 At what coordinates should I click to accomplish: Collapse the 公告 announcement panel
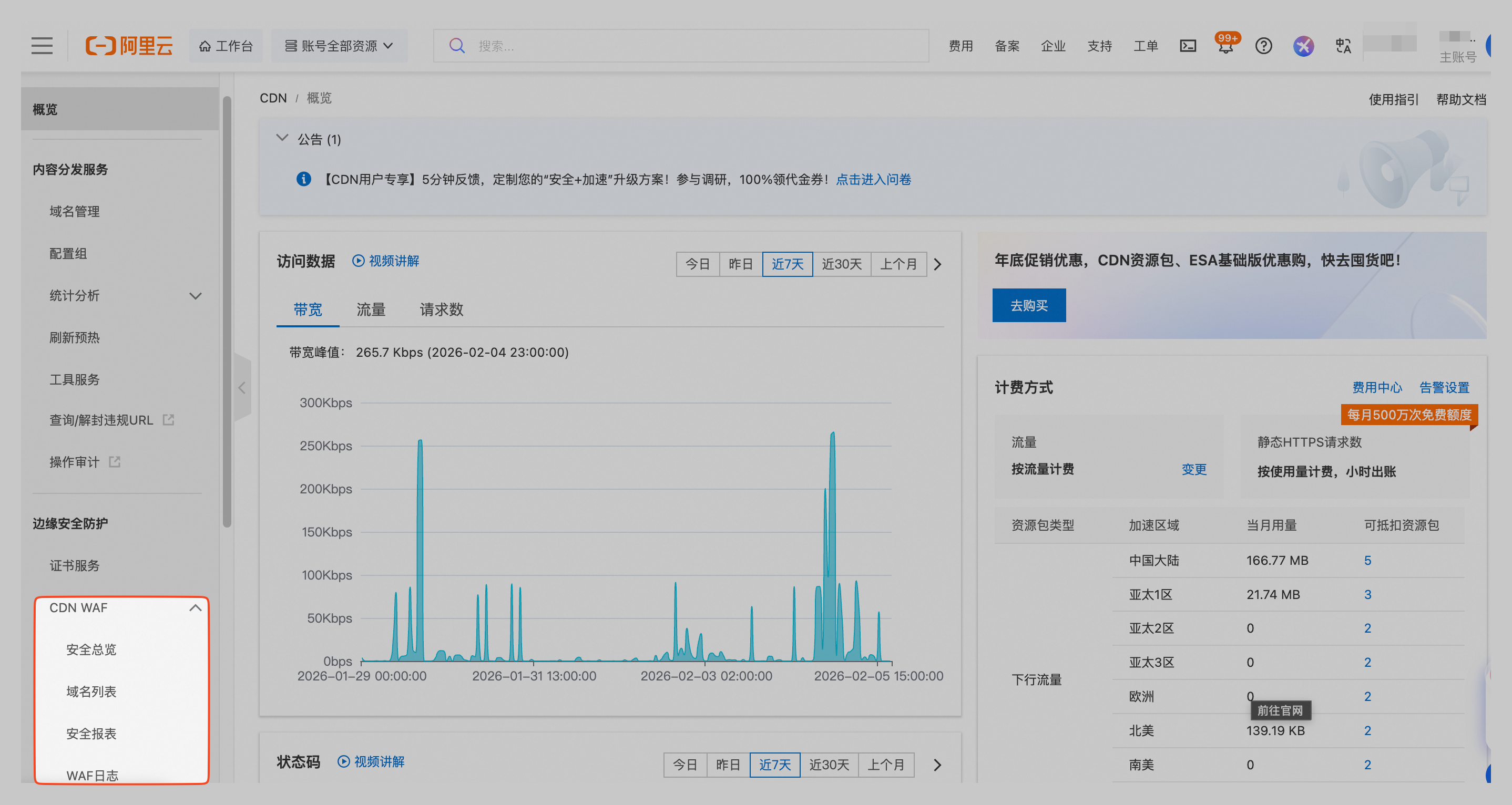(x=282, y=139)
